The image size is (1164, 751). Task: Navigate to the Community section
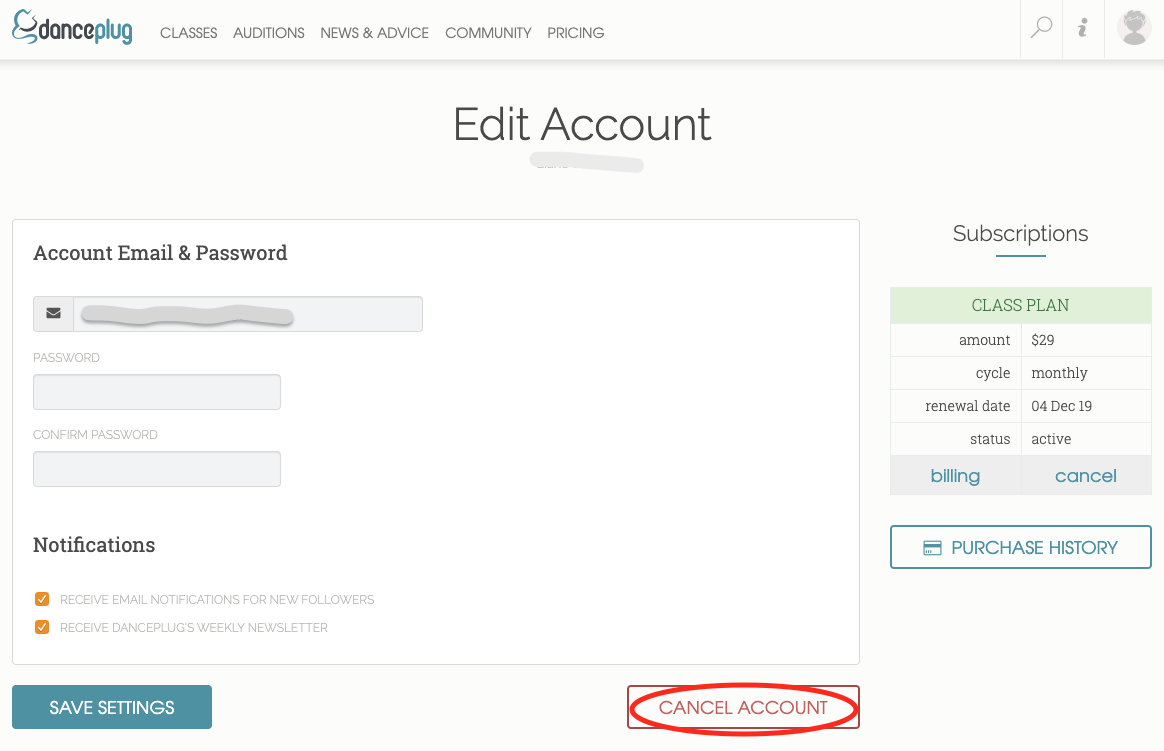[x=488, y=33]
